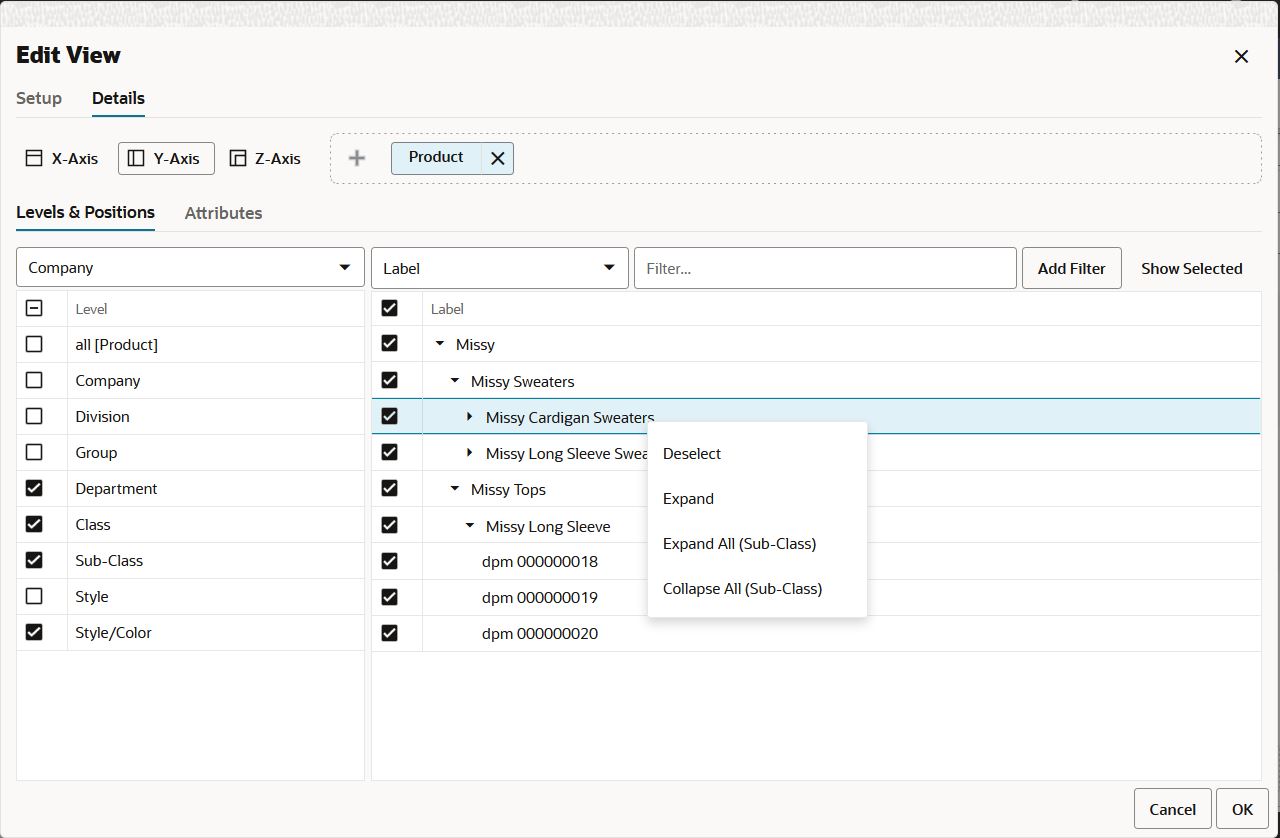Click the plus icon to add a dimension
This screenshot has height=838, width=1280.
click(357, 158)
